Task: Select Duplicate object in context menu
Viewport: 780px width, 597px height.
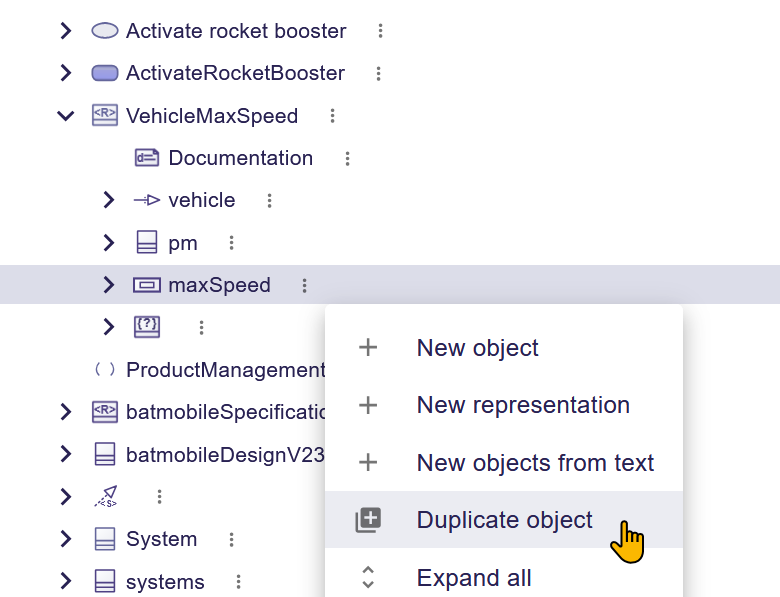Action: point(504,520)
